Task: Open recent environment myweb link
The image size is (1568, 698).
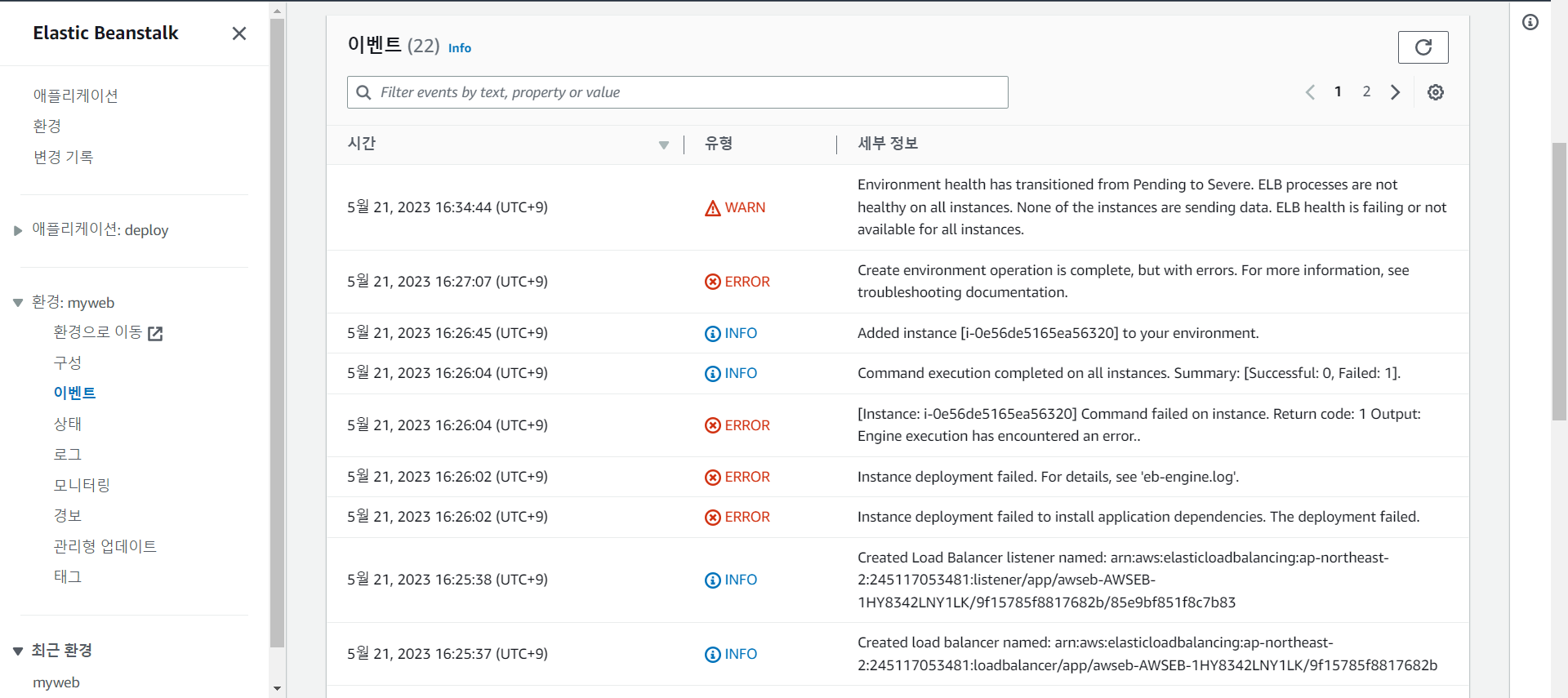Action: pos(56,682)
